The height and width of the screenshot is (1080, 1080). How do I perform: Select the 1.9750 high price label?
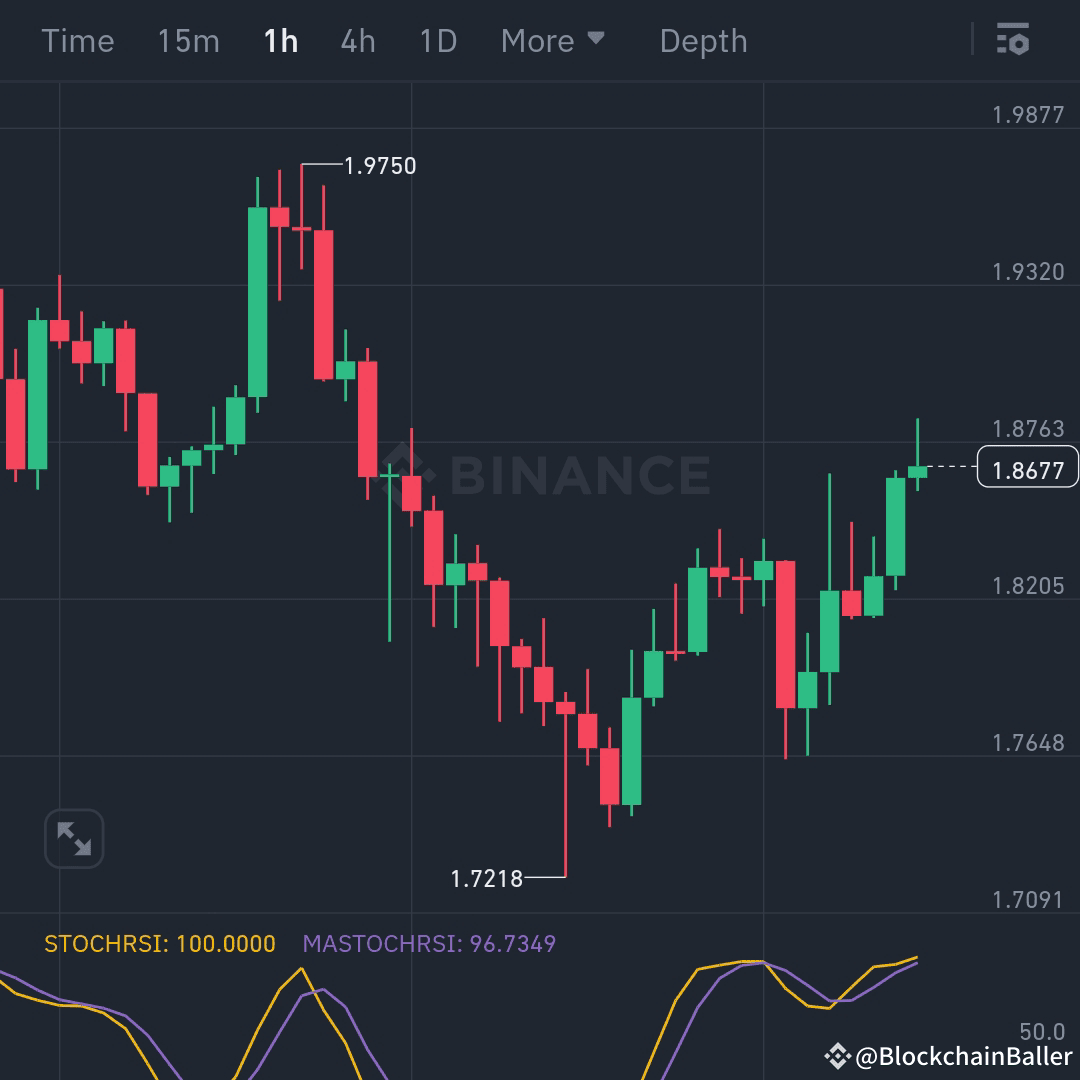(380, 166)
